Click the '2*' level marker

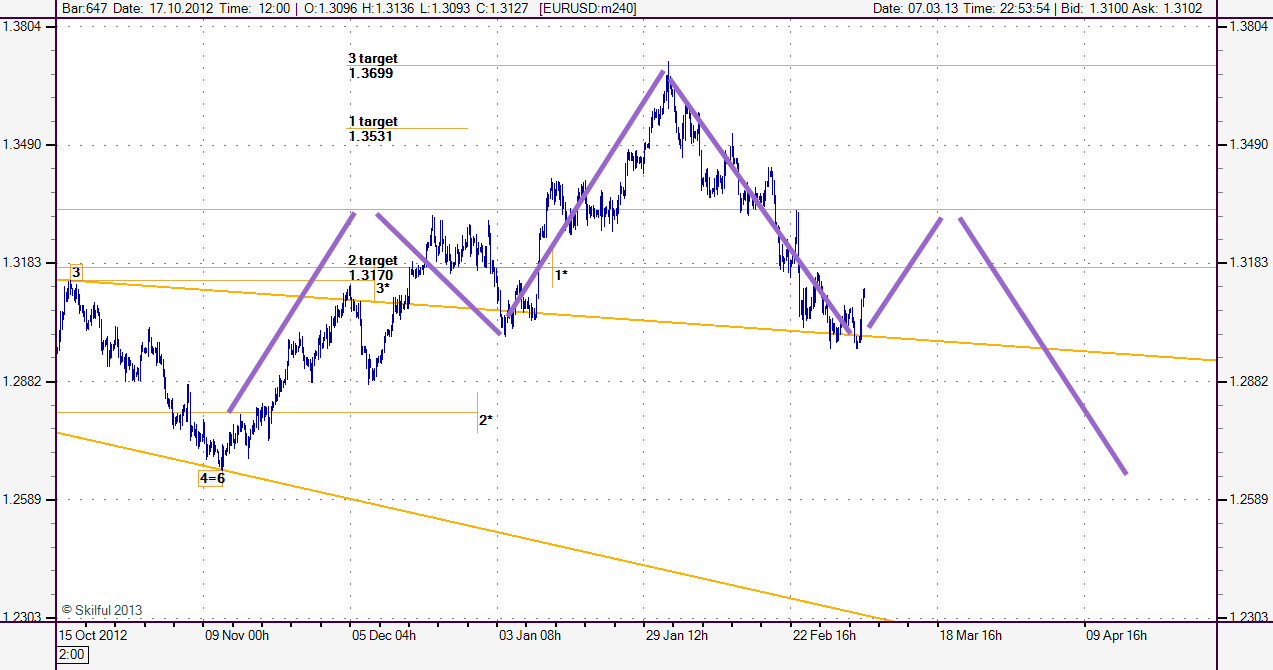click(x=485, y=420)
